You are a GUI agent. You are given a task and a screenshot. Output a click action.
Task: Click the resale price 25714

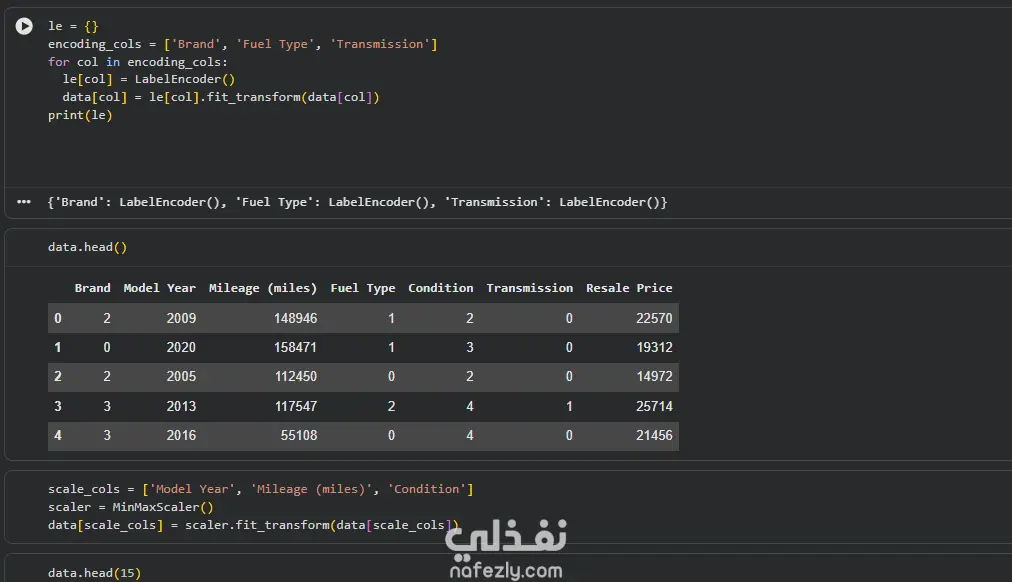654,406
